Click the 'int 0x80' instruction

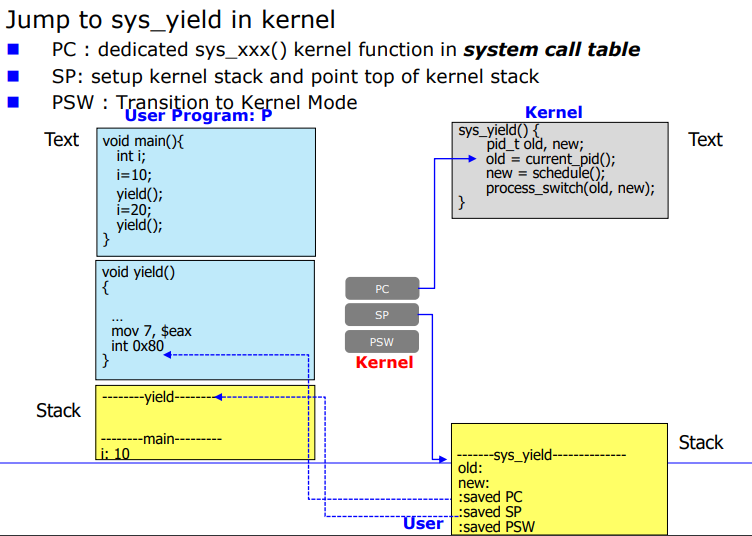tap(137, 346)
